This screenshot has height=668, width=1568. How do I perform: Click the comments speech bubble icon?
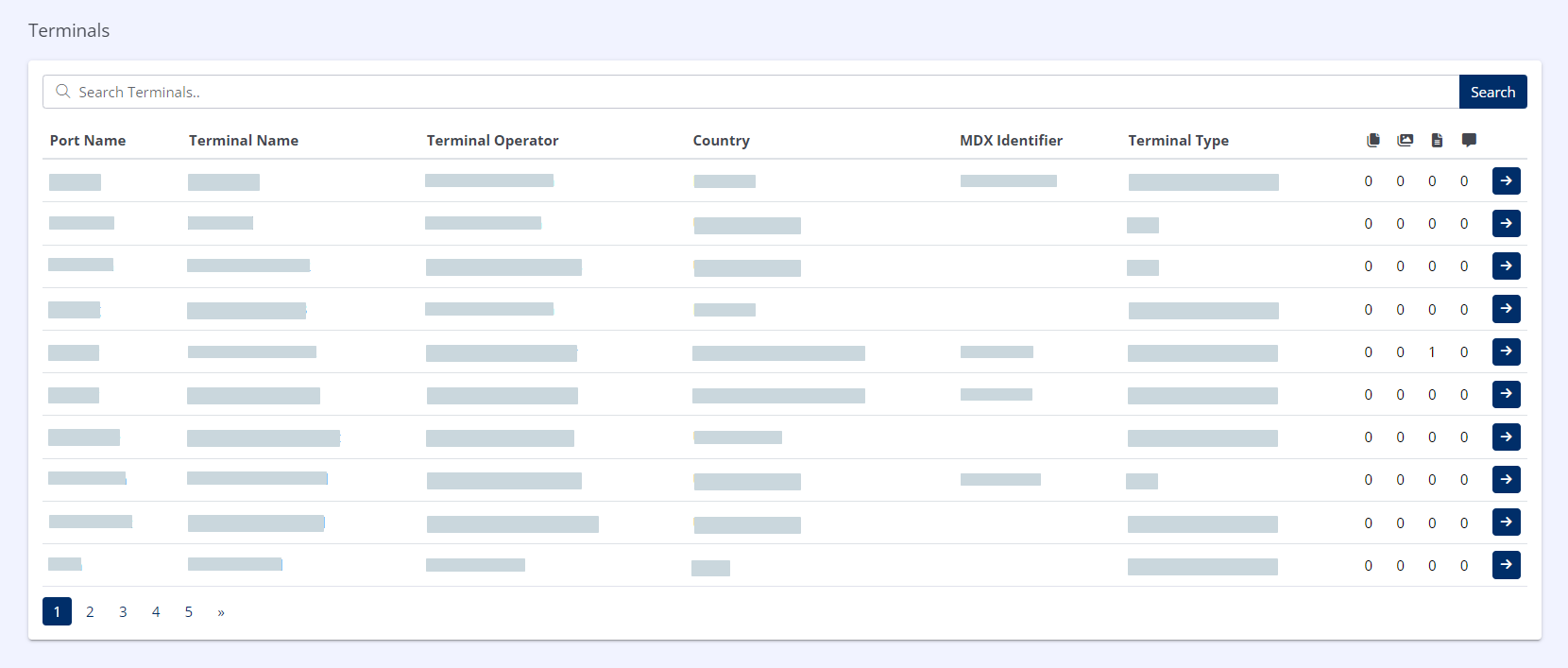(1469, 140)
